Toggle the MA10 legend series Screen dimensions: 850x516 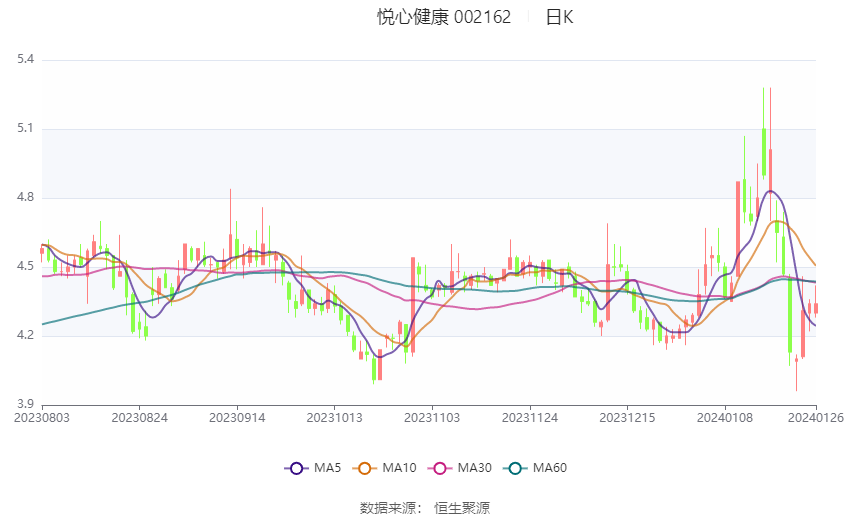click(384, 468)
